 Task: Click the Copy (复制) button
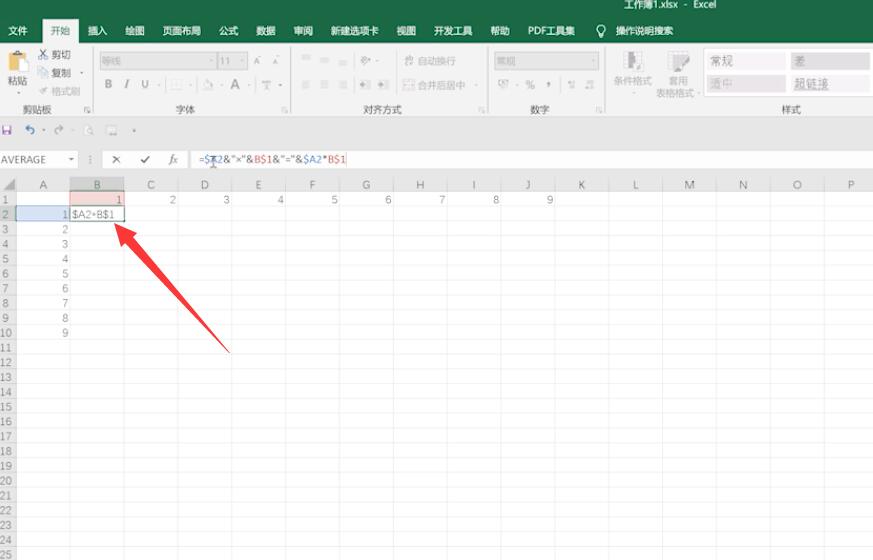coord(55,73)
